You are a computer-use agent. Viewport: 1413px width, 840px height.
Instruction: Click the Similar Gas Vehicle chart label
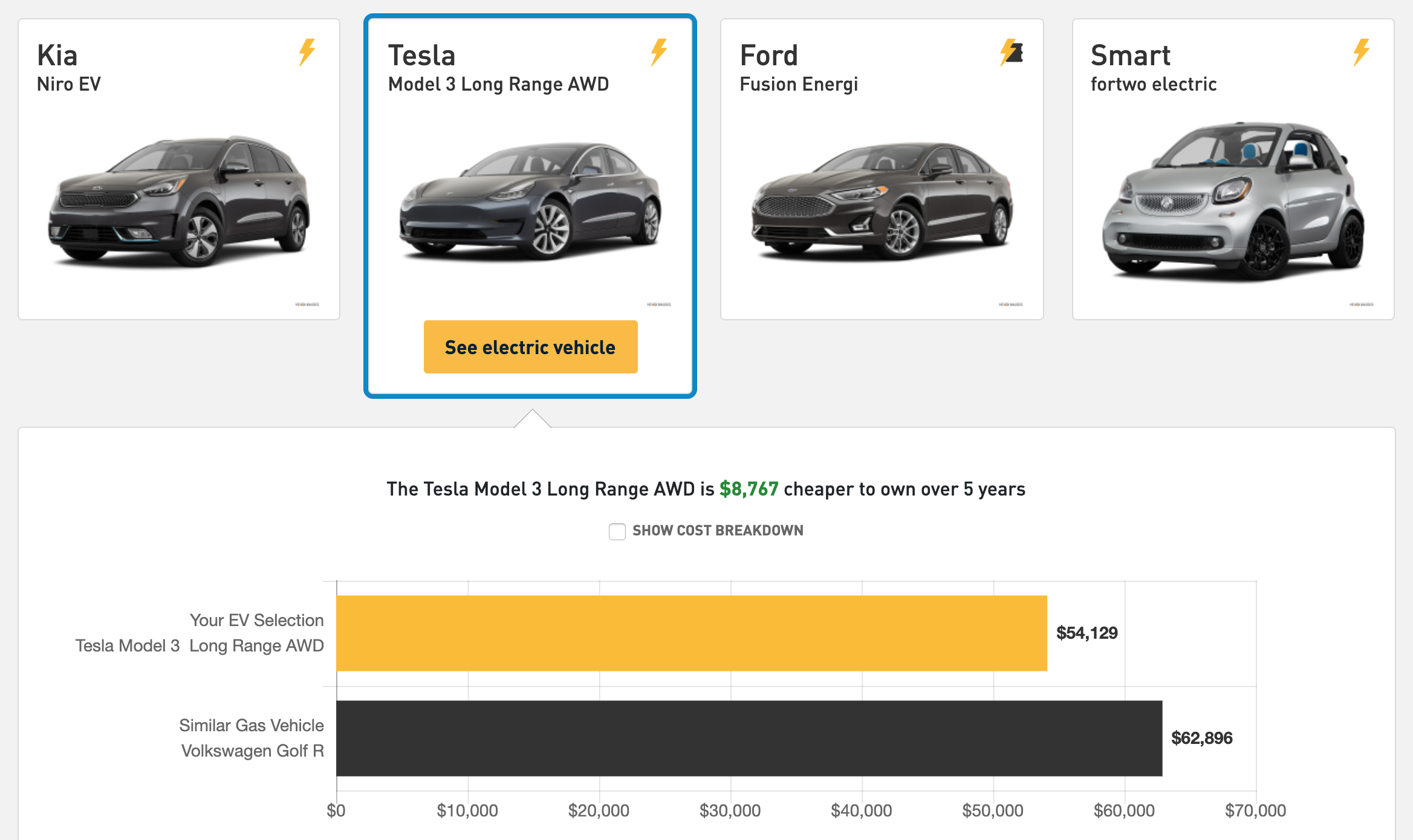coord(251,725)
